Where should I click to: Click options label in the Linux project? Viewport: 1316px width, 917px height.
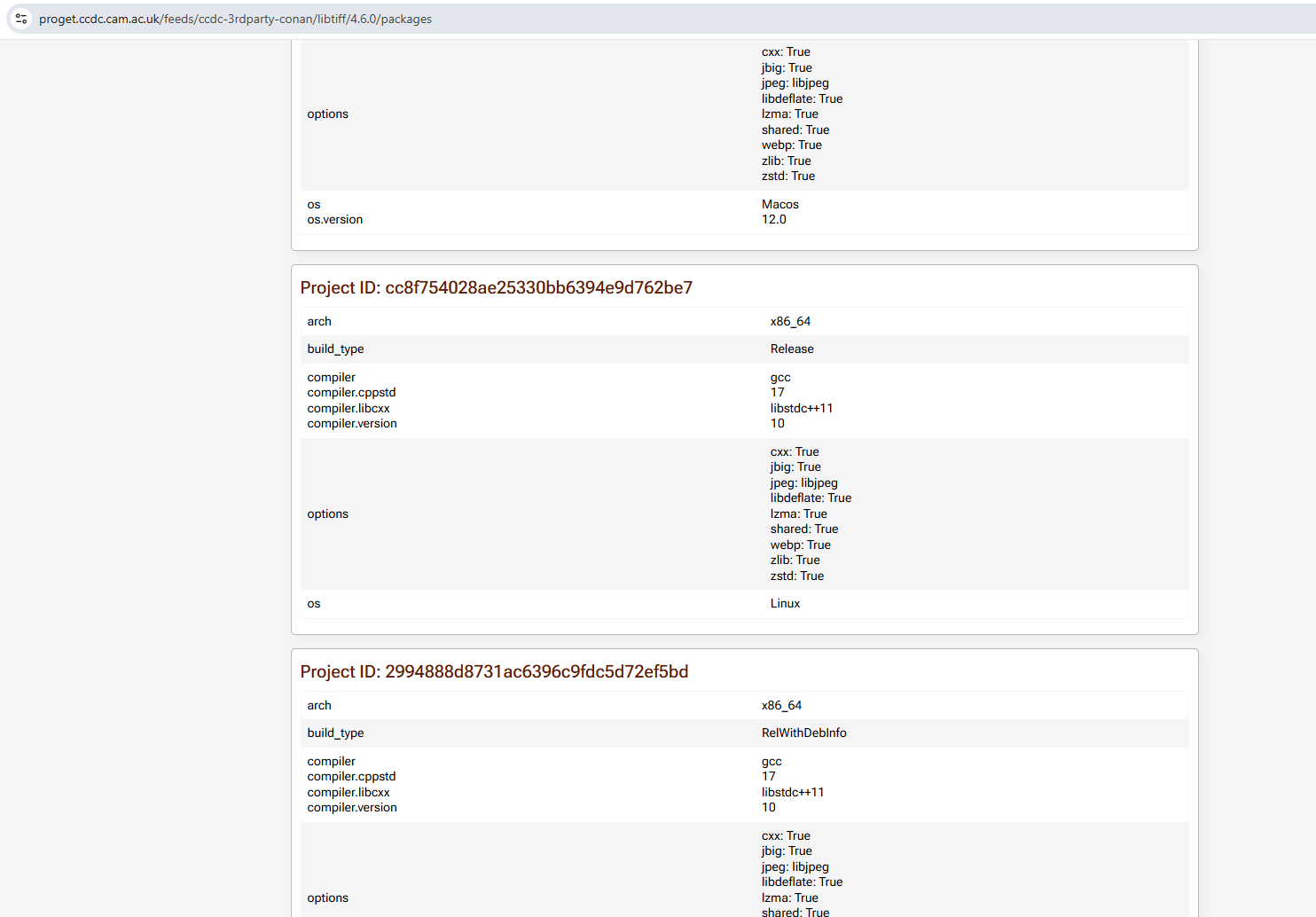327,514
